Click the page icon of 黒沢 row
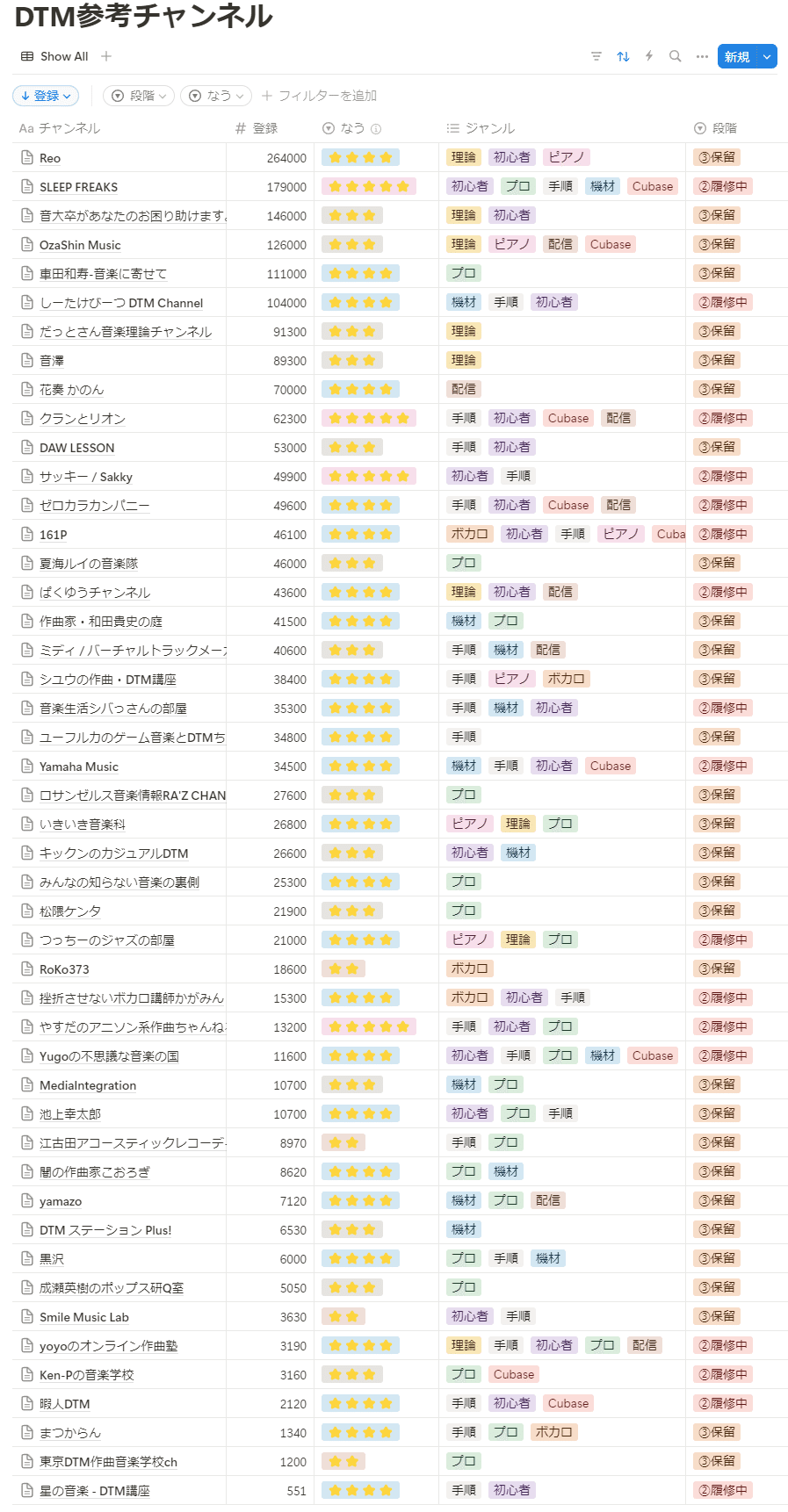Screen dimensions: 788x1512 (27, 1259)
